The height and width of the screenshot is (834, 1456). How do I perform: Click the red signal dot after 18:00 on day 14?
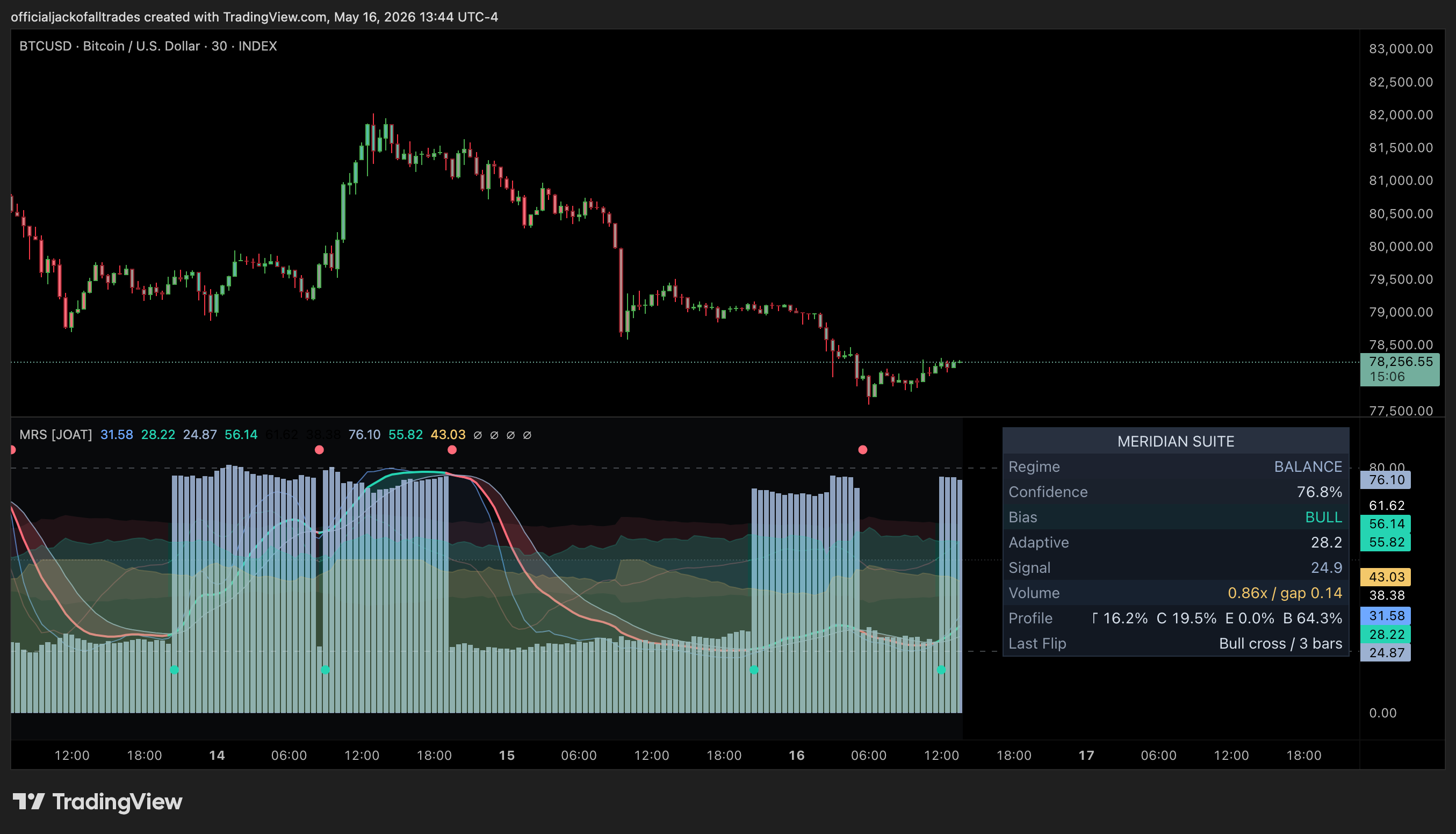[452, 450]
